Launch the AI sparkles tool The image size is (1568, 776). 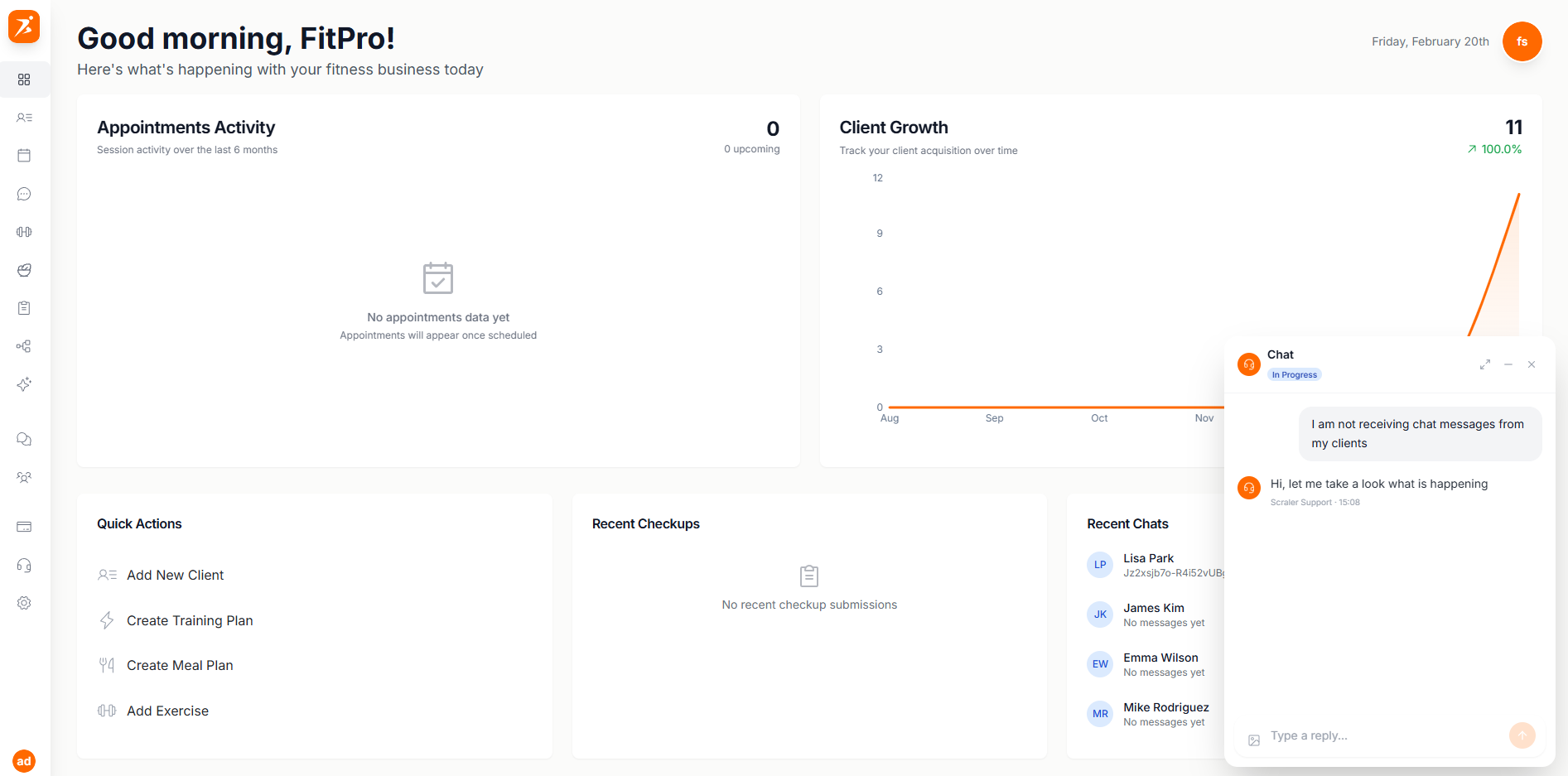click(x=24, y=383)
